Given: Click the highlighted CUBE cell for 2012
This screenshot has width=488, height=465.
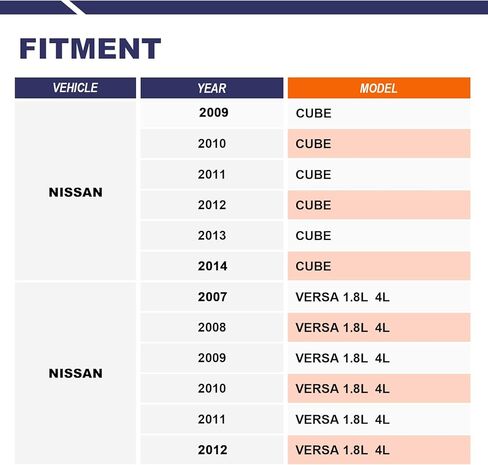Looking at the screenshot, I should click(379, 205).
